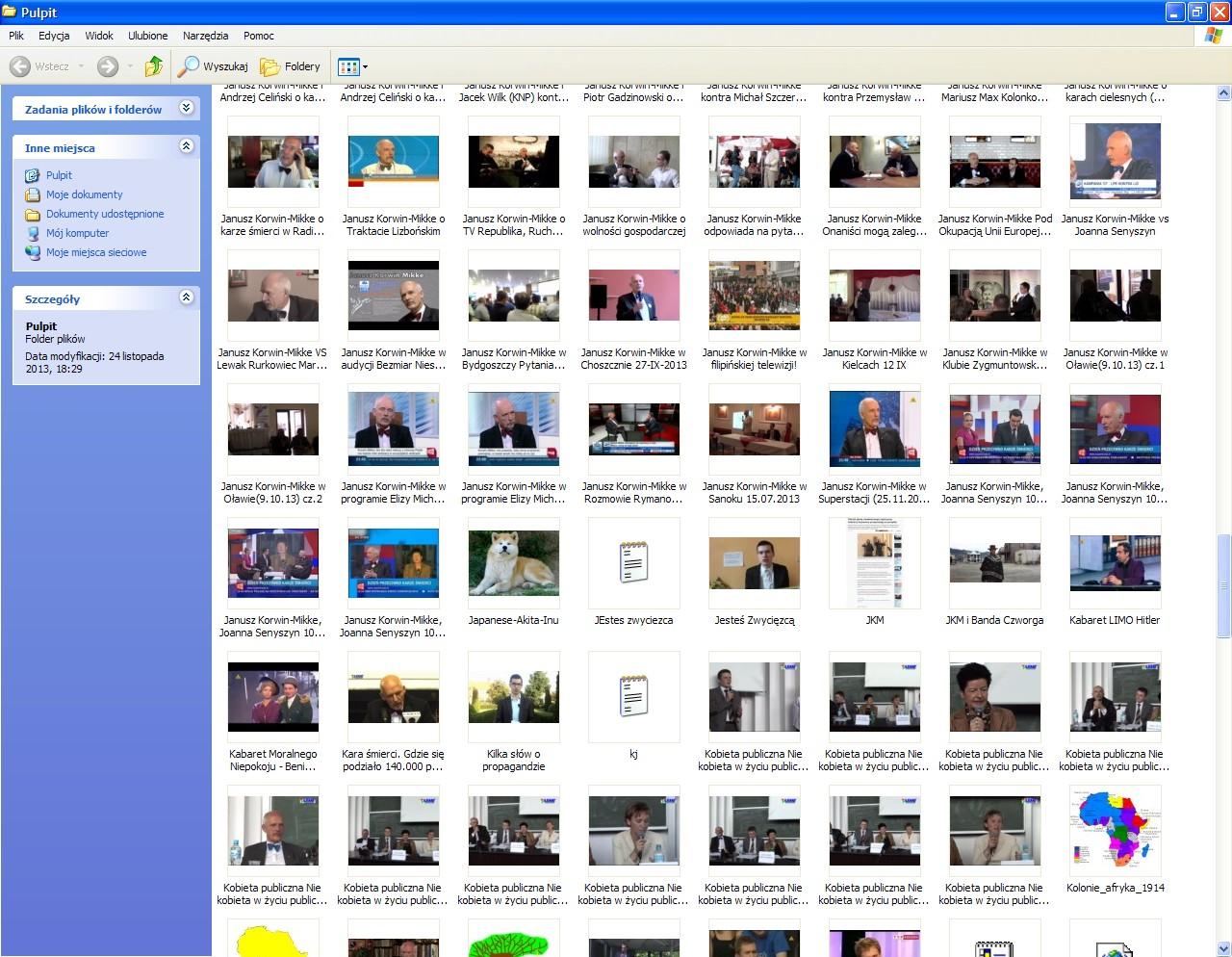Select the JEstes zwyciezca text file icon
The image size is (1232, 957).
tap(633, 563)
